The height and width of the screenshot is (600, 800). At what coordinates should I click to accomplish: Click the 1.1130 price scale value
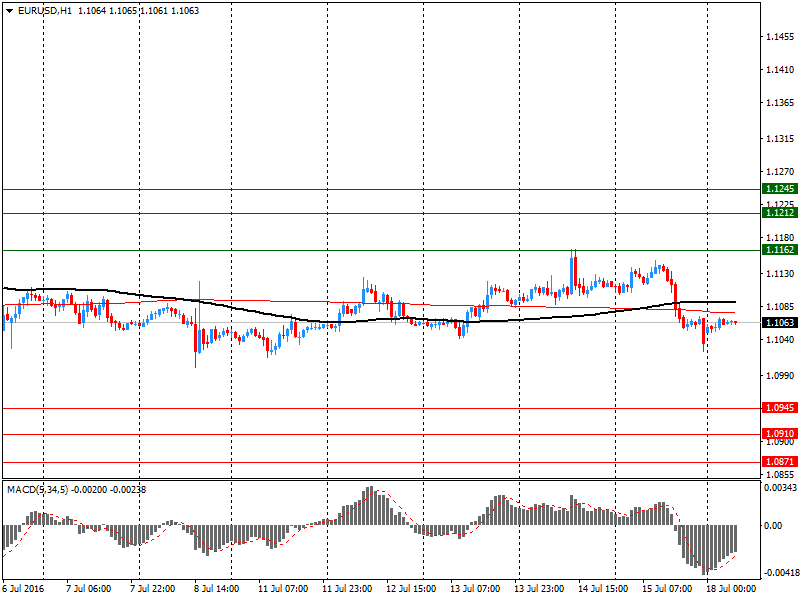[780, 274]
